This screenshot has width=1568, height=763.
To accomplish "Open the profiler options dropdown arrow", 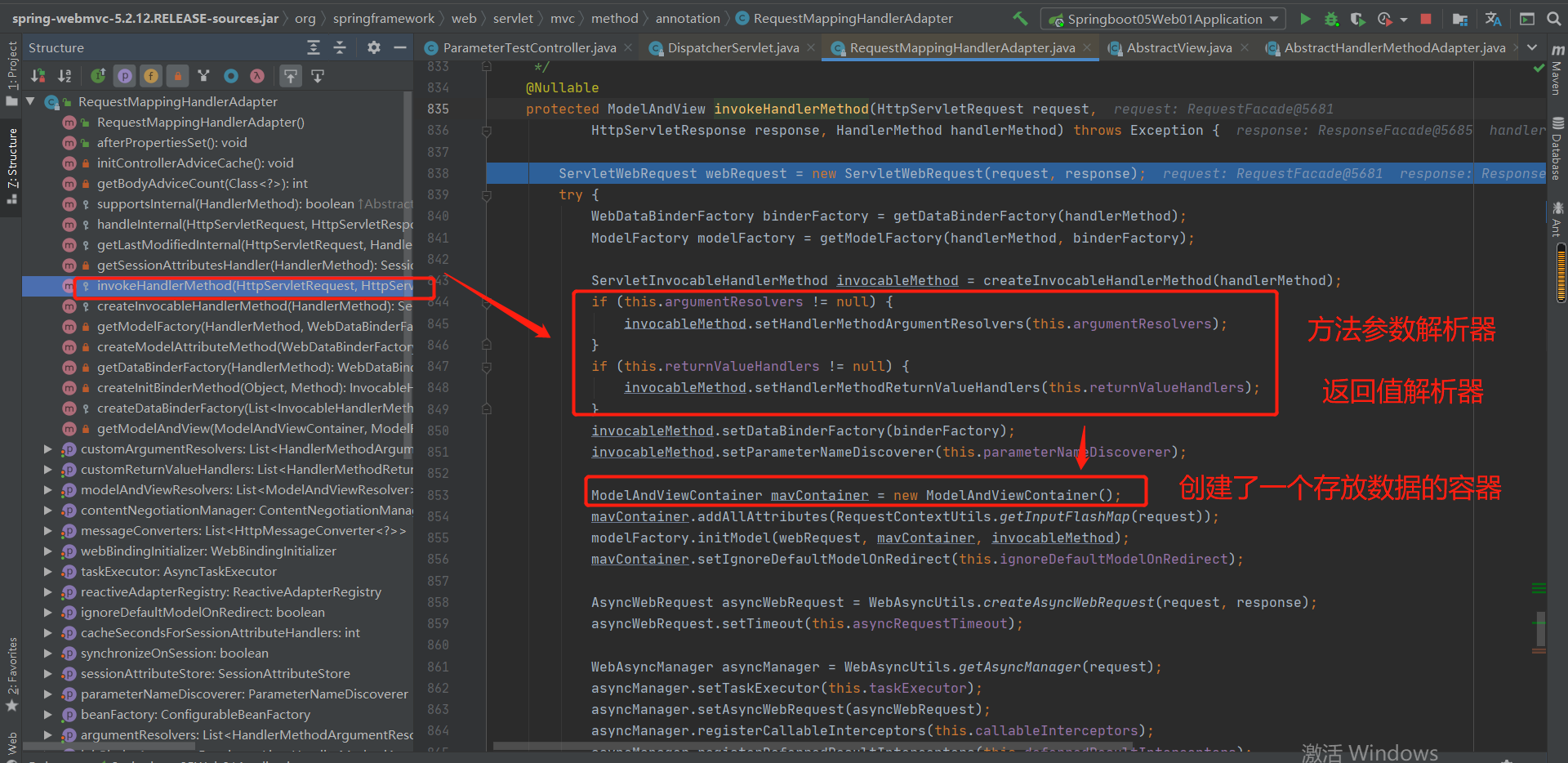I will 1403,19.
